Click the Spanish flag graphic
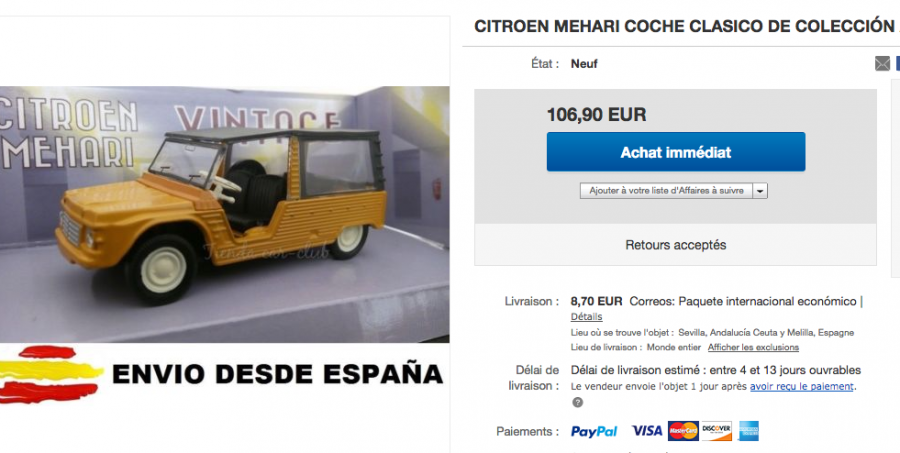This screenshot has width=900, height=453. pyautogui.click(x=49, y=374)
